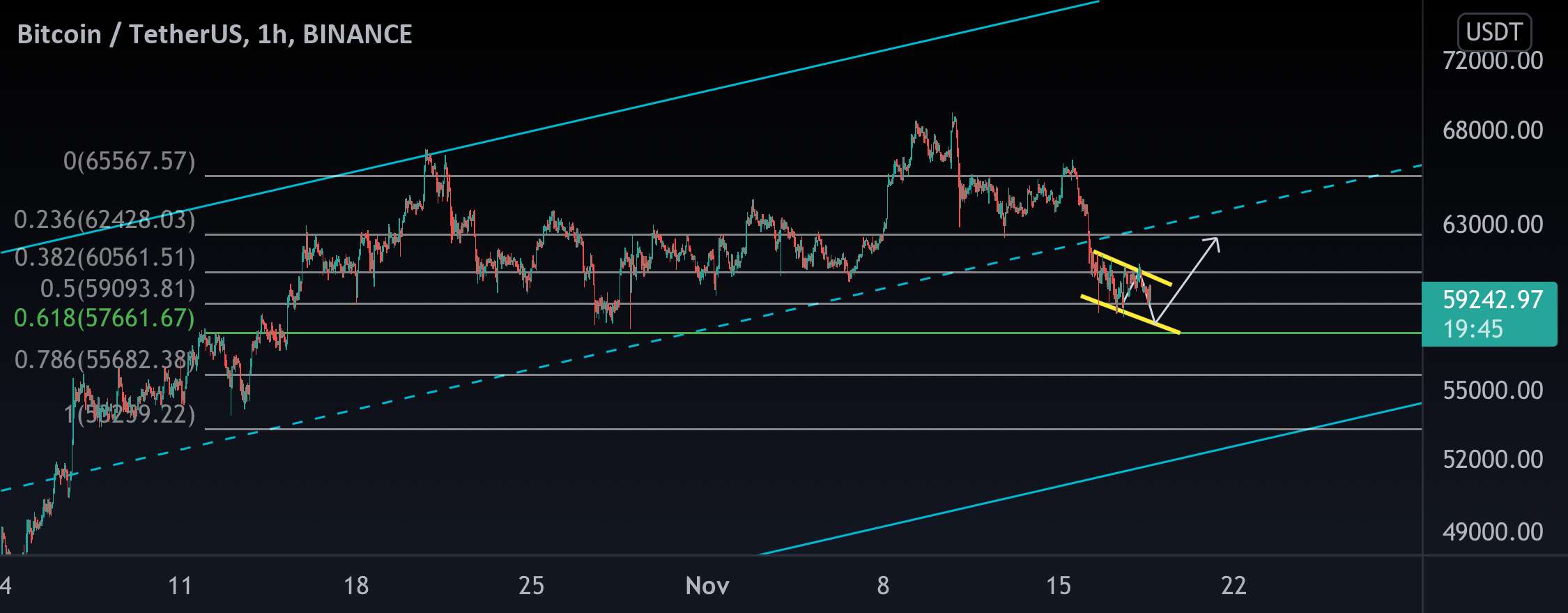
Task: Click the '15' date on time axis
Action: point(1058,586)
